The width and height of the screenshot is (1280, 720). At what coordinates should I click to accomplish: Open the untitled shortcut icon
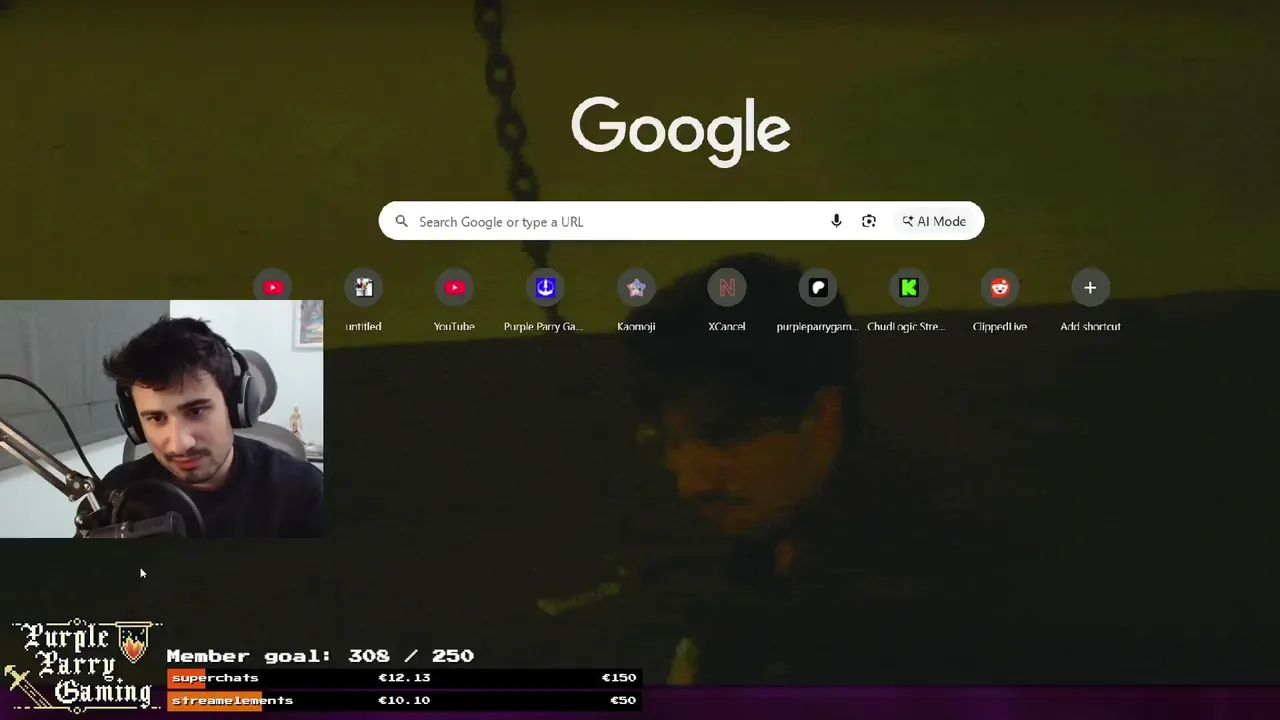[363, 288]
